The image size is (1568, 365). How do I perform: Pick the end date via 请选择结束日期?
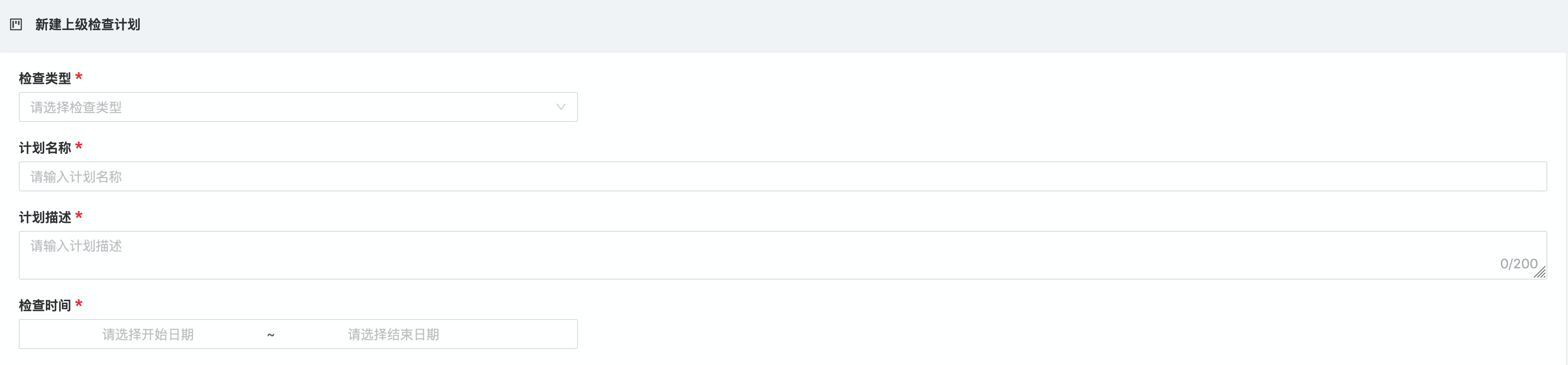click(x=393, y=335)
